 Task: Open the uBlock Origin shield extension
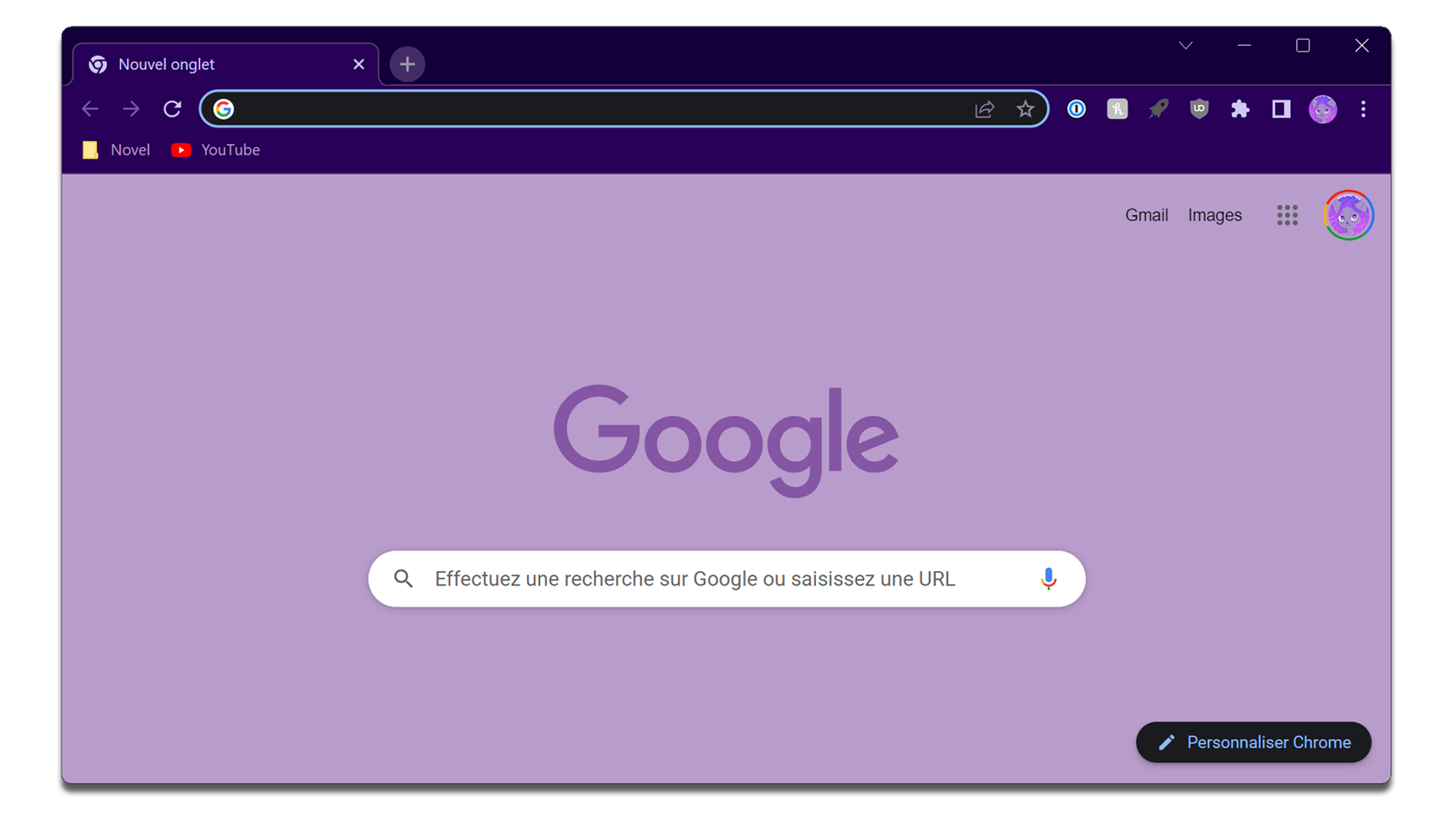(x=1199, y=109)
